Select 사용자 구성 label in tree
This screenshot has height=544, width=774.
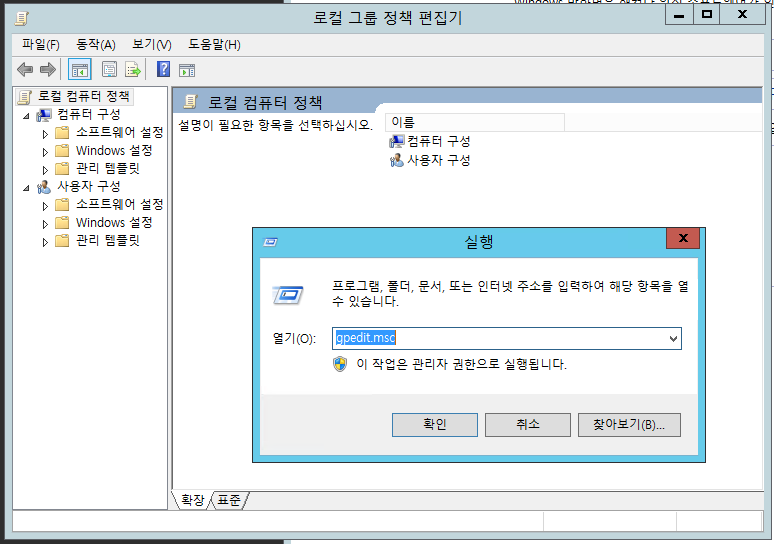click(x=89, y=187)
